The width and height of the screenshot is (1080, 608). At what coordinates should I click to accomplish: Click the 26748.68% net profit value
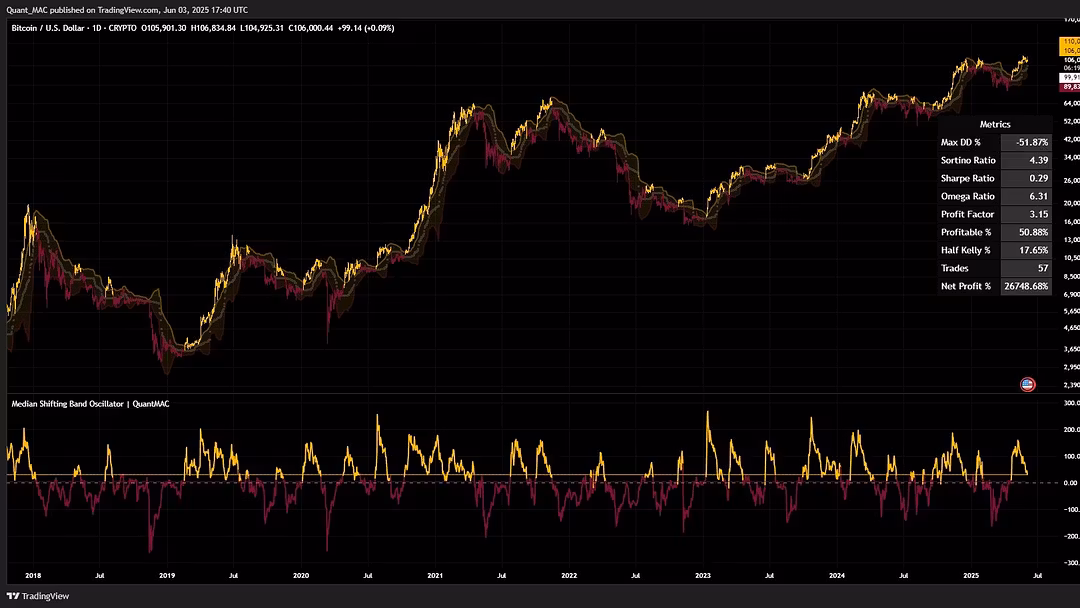tap(1026, 286)
